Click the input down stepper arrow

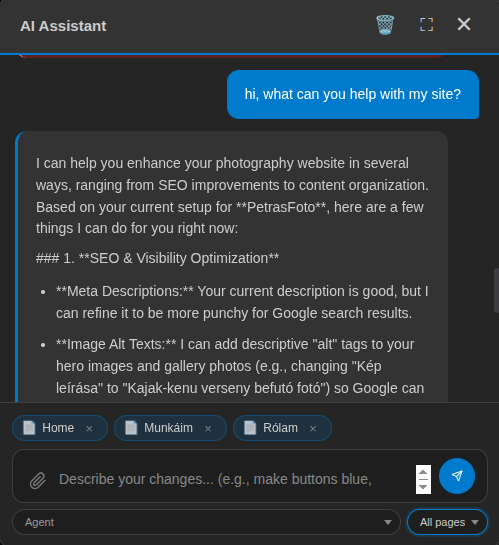[x=423, y=487]
